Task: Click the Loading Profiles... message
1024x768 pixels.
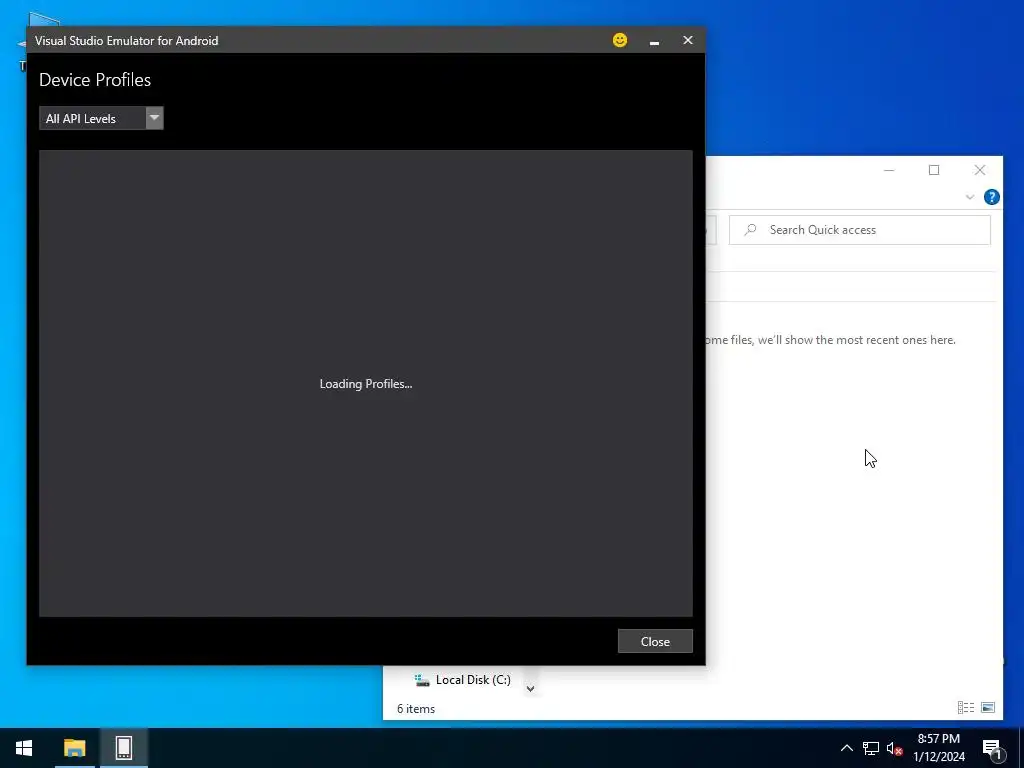Action: (366, 384)
